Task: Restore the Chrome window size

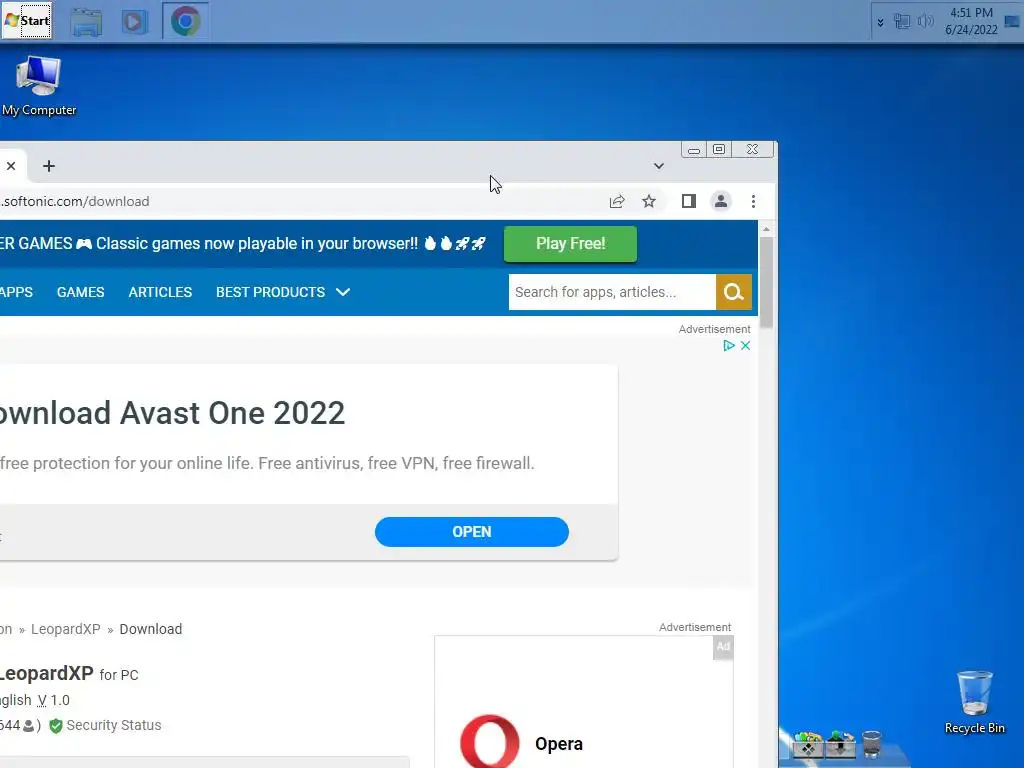Action: (719, 150)
